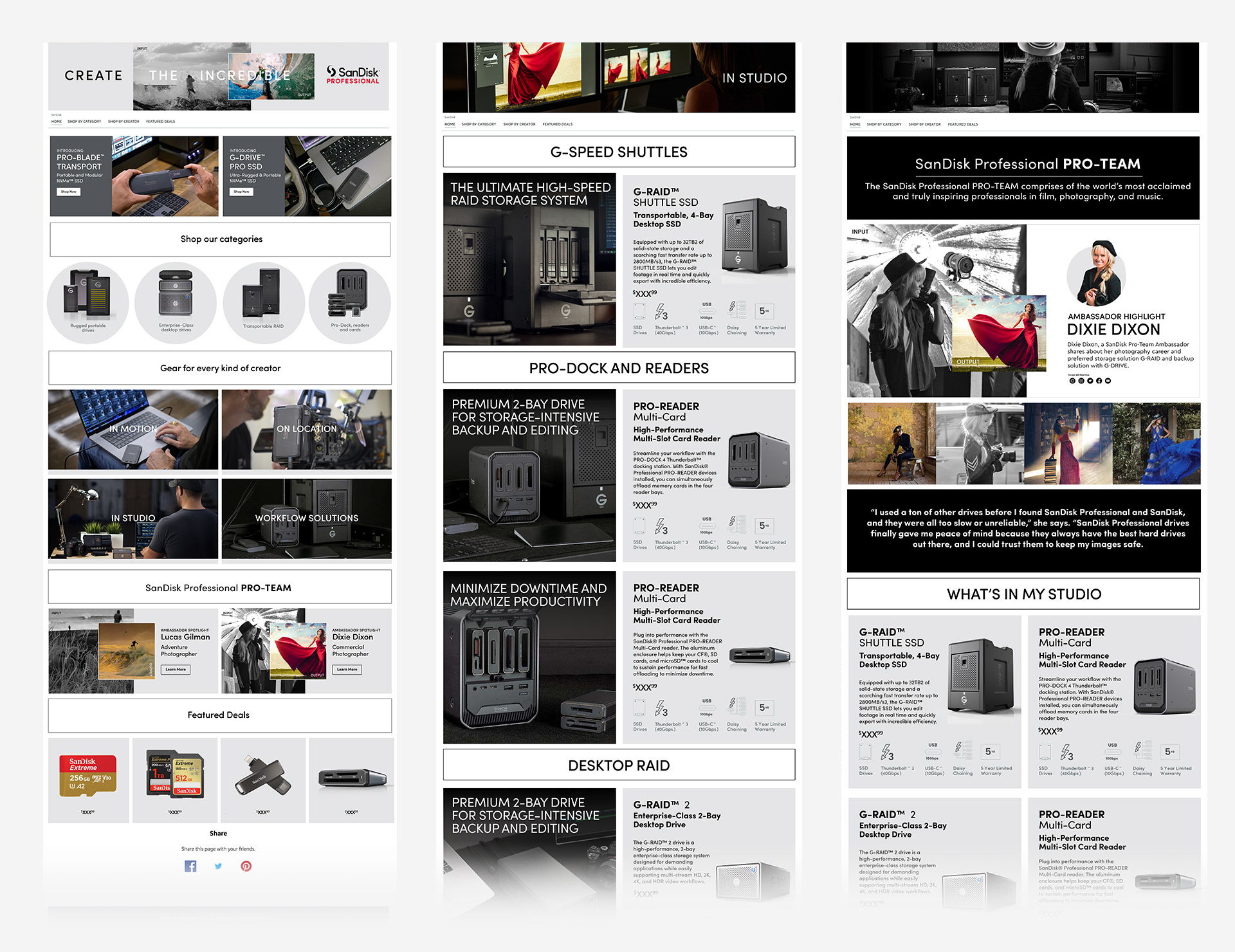Select the SanDisk flash drive deal

(262, 780)
